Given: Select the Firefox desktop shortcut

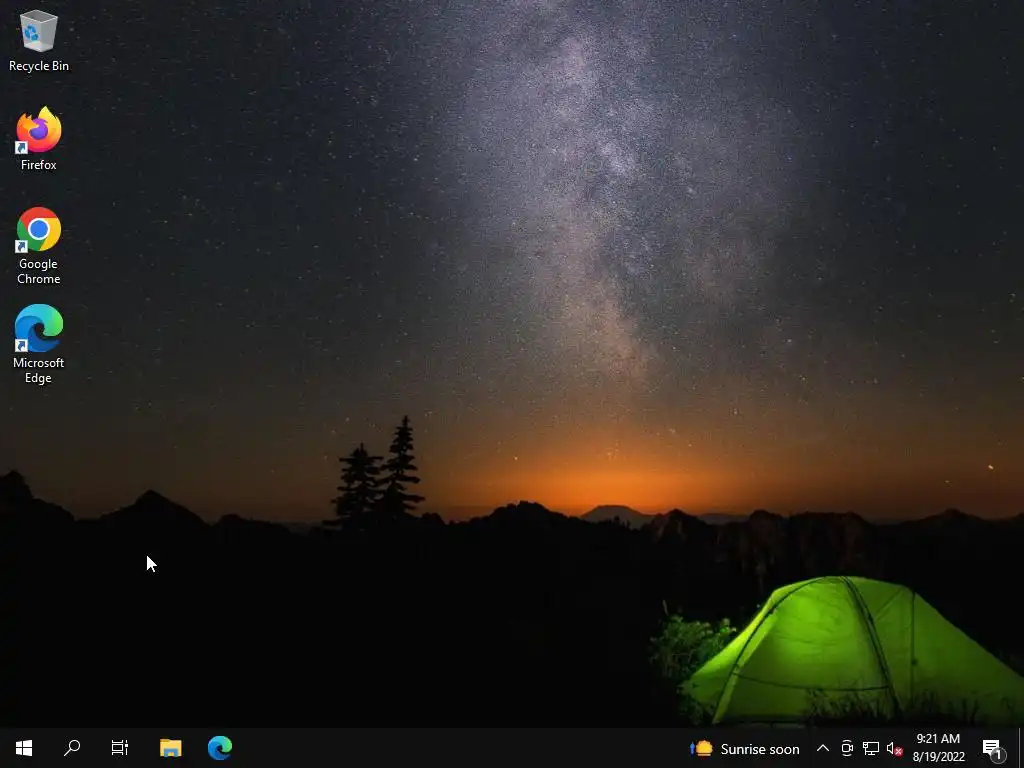Looking at the screenshot, I should click(x=39, y=139).
